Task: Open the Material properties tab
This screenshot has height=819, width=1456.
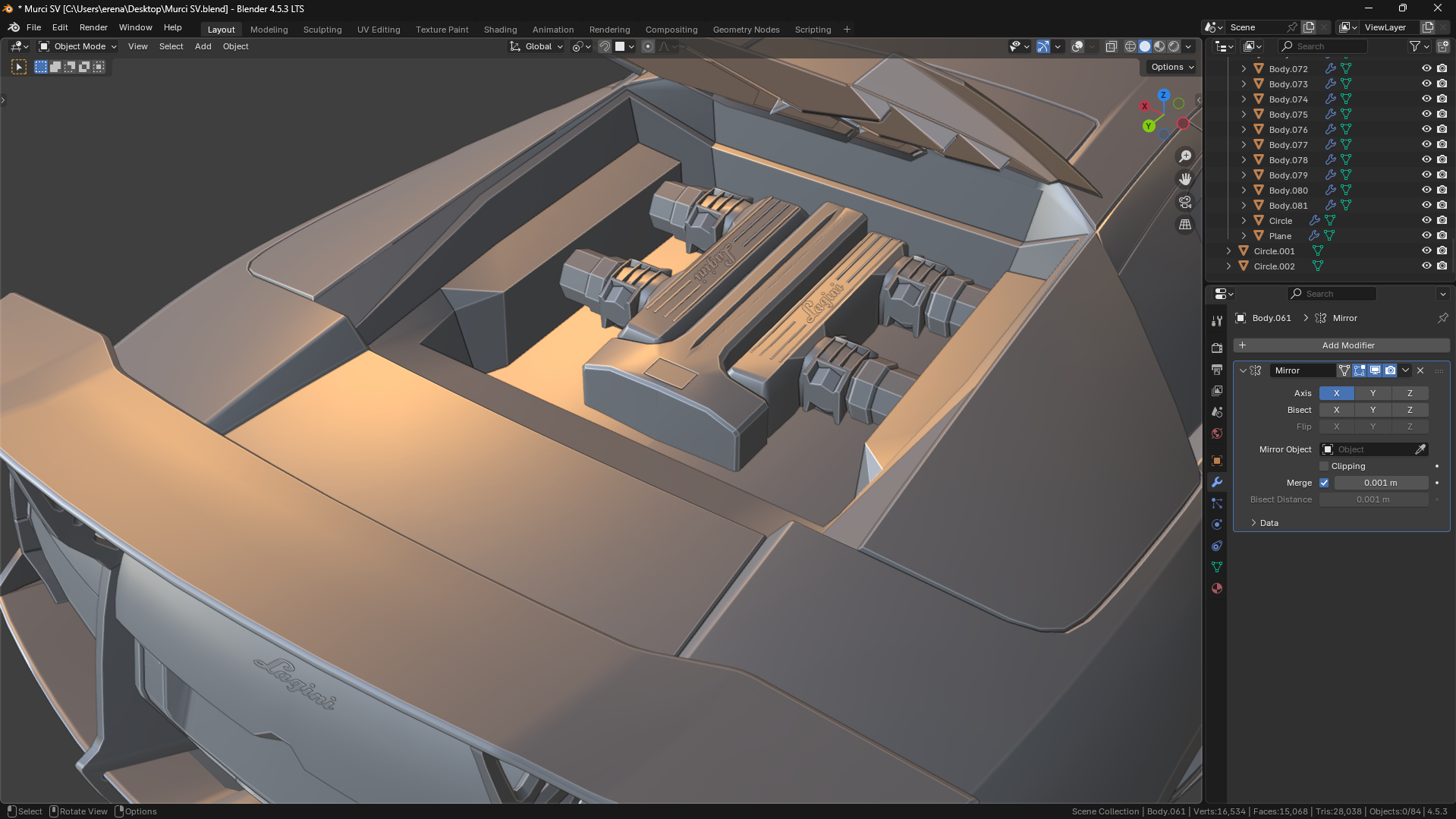Action: tap(1217, 588)
